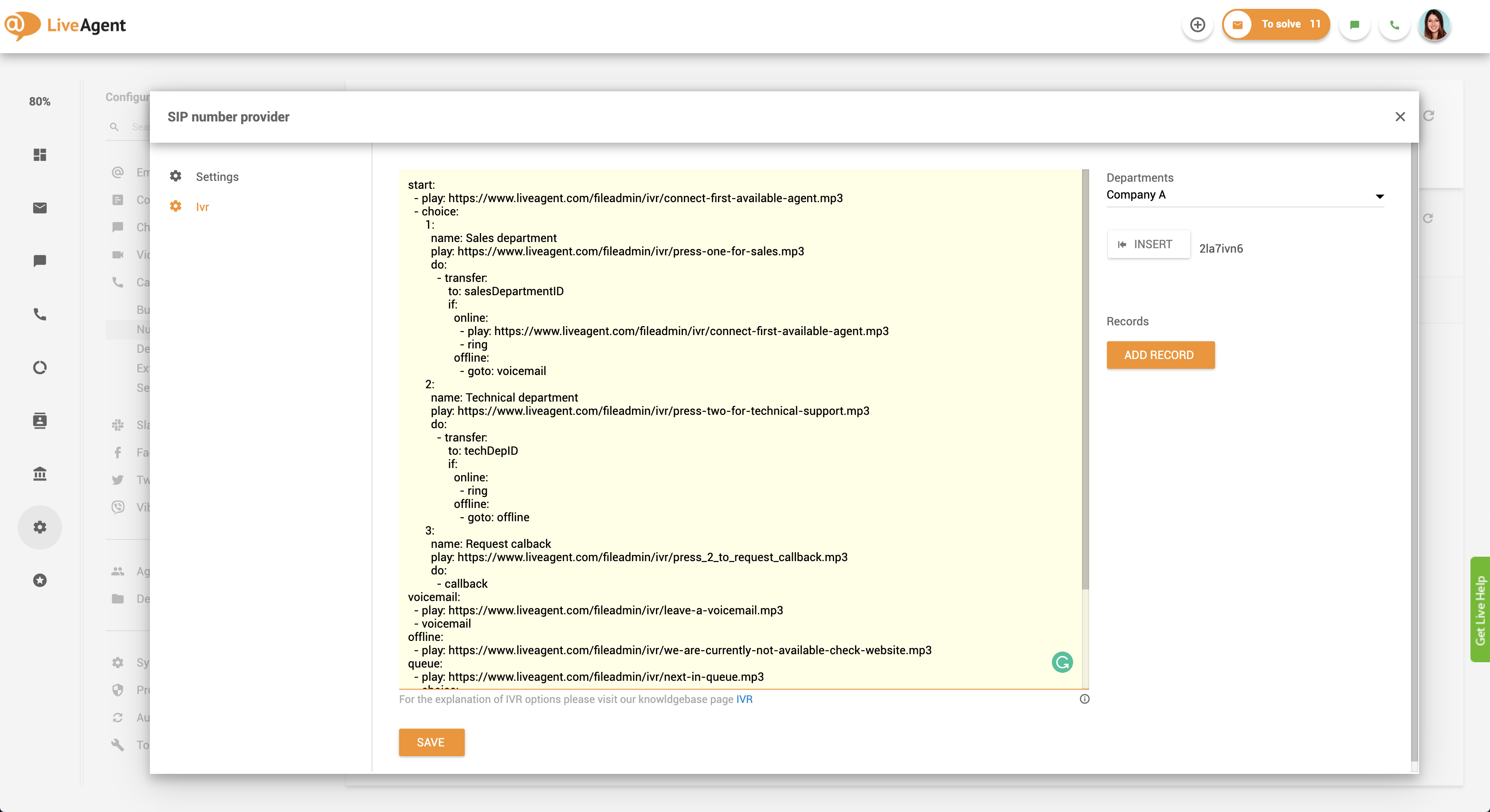The image size is (1490, 812).
Task: Switch to the Settings tab in the dialog
Action: click(x=217, y=176)
